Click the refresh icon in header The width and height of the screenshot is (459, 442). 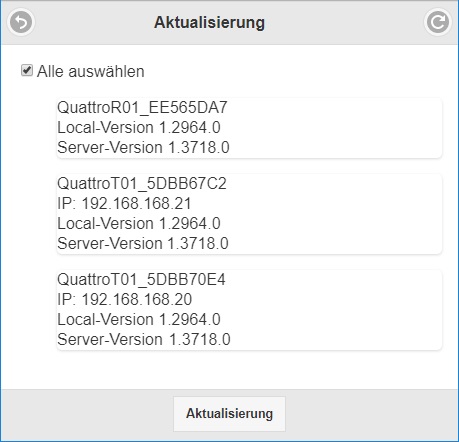pyautogui.click(x=438, y=22)
